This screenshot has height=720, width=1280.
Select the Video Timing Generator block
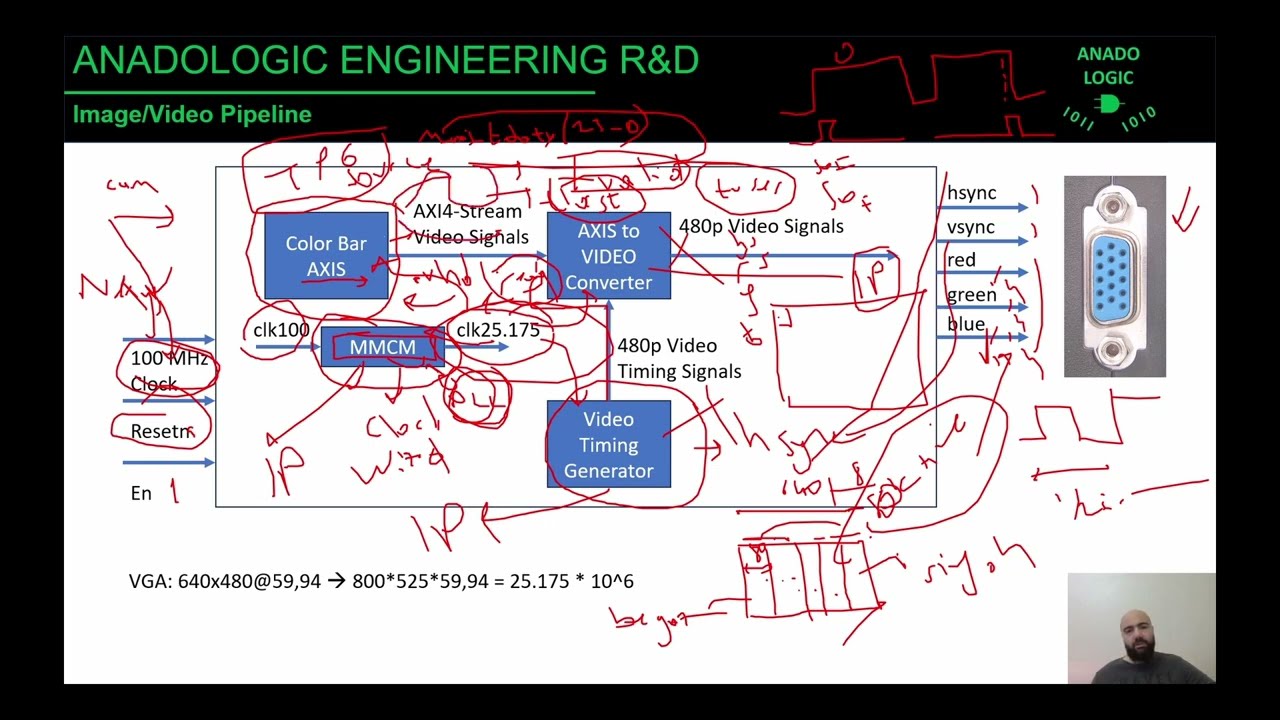pos(609,444)
